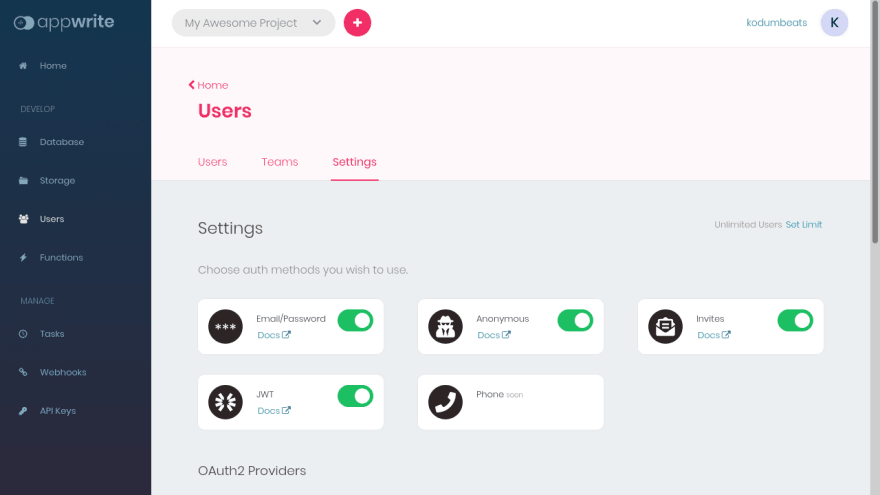The width and height of the screenshot is (880, 495).
Task: Open Docs link for Invites
Action: [x=708, y=335]
